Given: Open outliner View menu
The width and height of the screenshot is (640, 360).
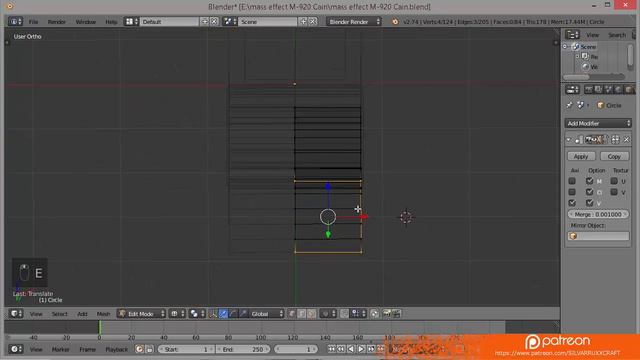Looking at the screenshot, I should tap(592, 35).
